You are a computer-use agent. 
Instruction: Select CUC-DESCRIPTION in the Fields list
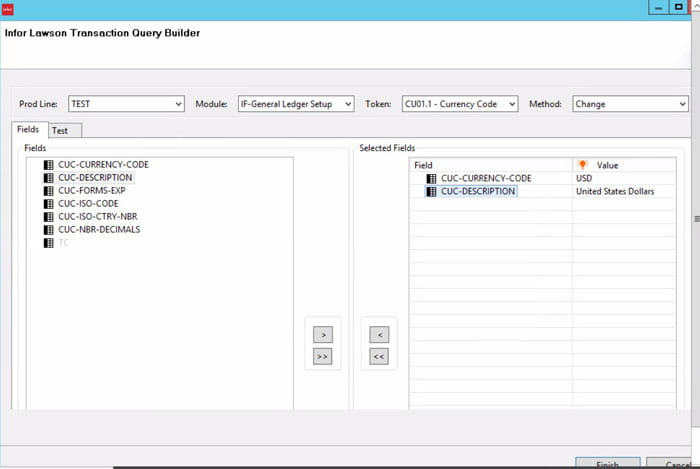[x=95, y=178]
